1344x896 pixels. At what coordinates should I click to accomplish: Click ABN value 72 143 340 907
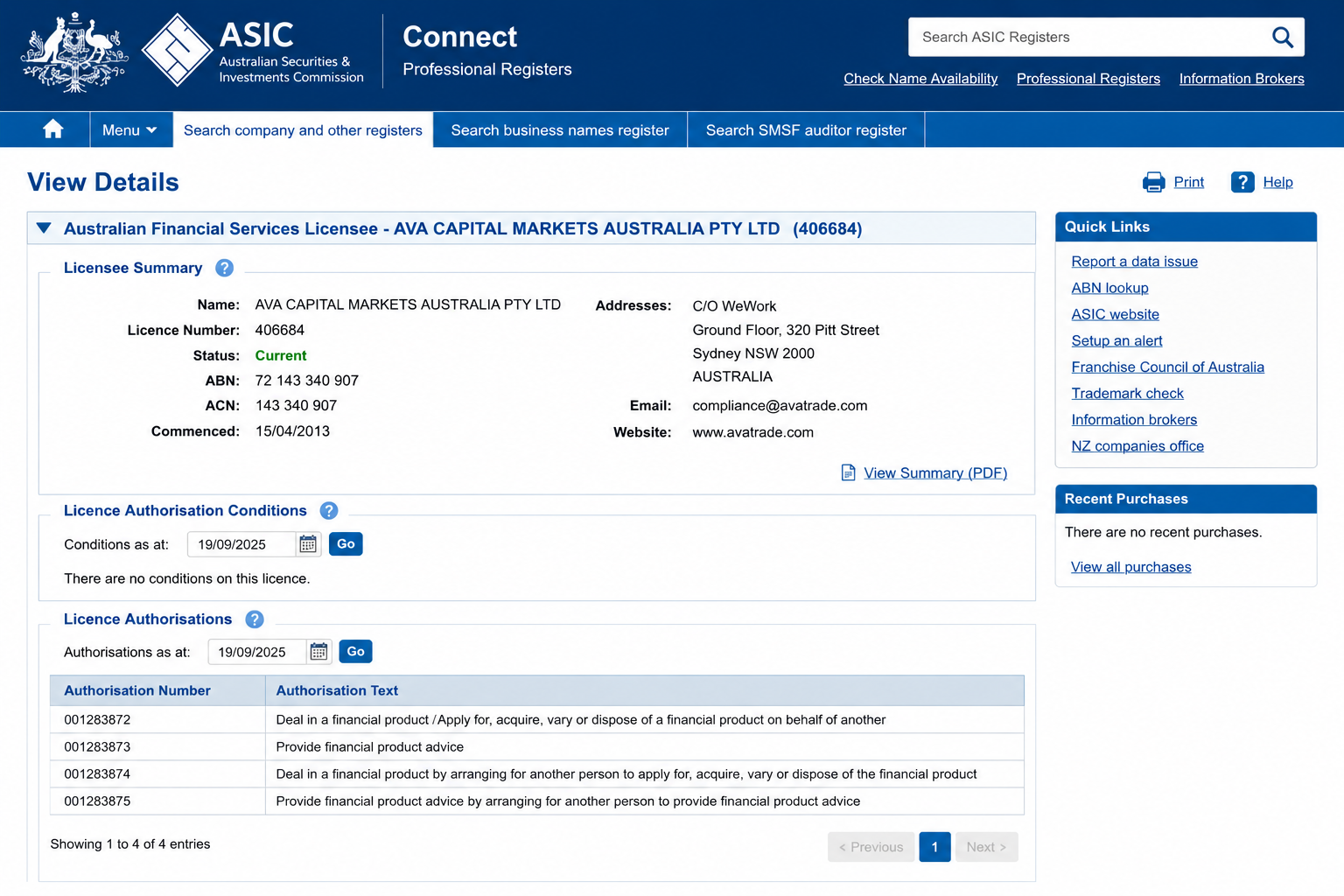(x=307, y=381)
